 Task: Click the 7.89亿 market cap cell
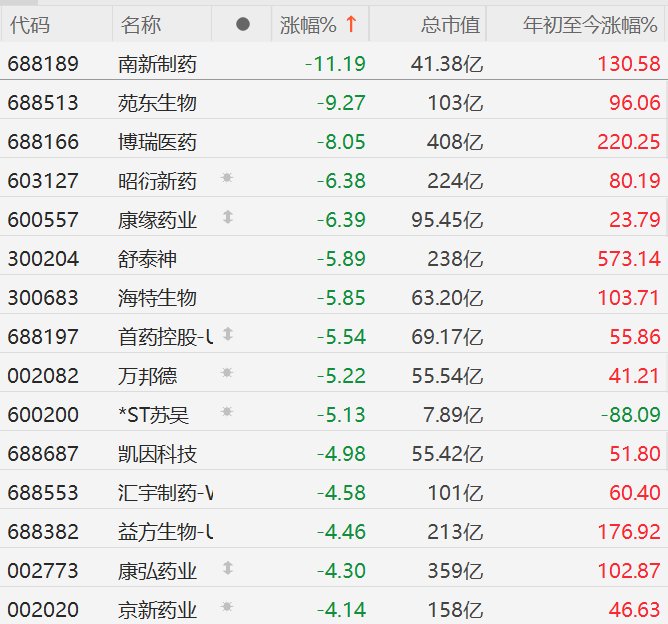[x=453, y=415]
